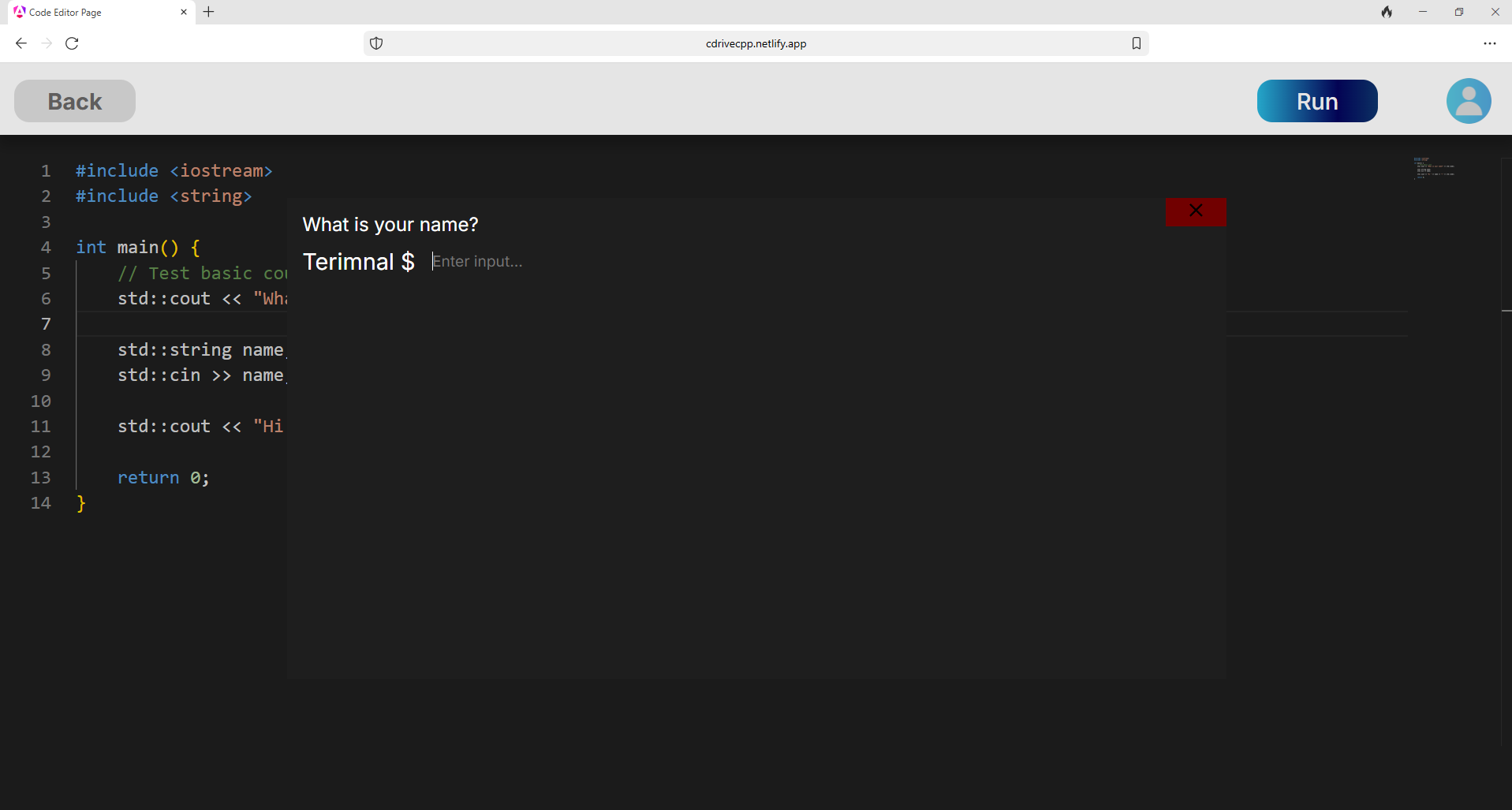Go back with browser back arrow
Image resolution: width=1512 pixels, height=810 pixels.
click(21, 43)
